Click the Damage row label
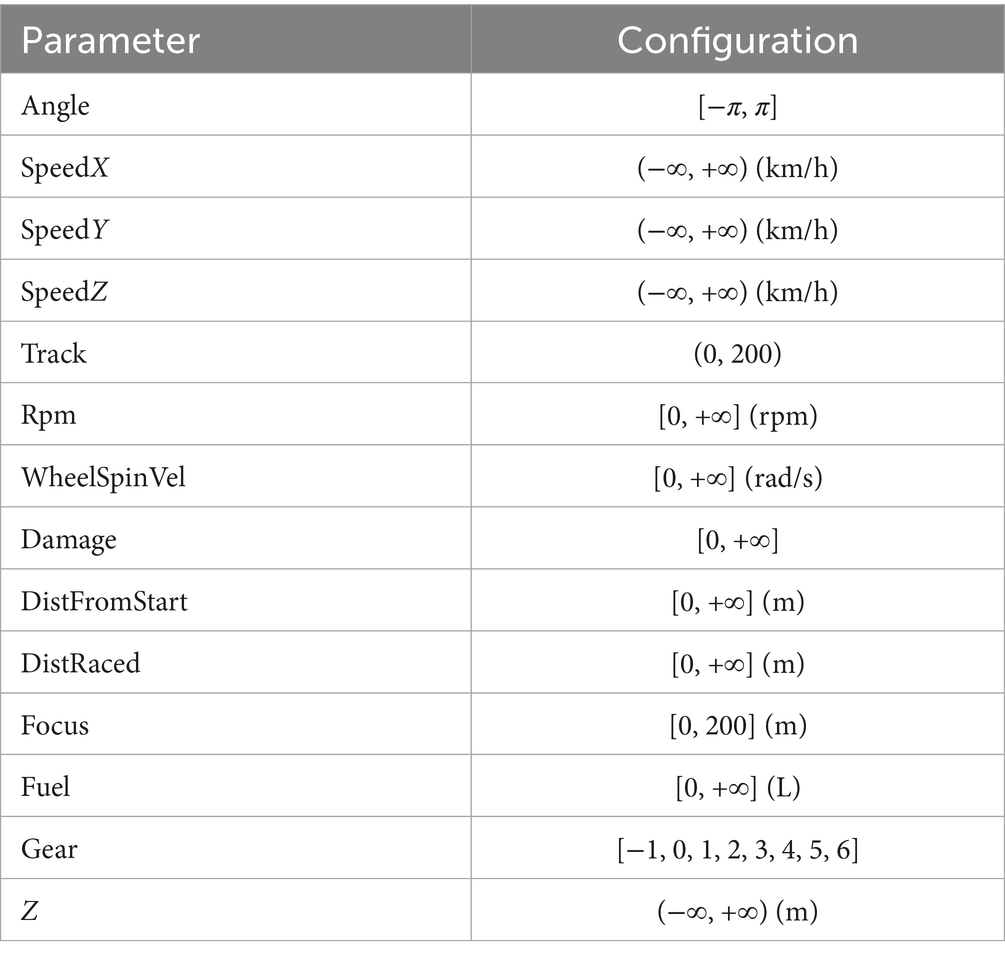Image resolution: width=1005 pixels, height=959 pixels. coord(69,539)
